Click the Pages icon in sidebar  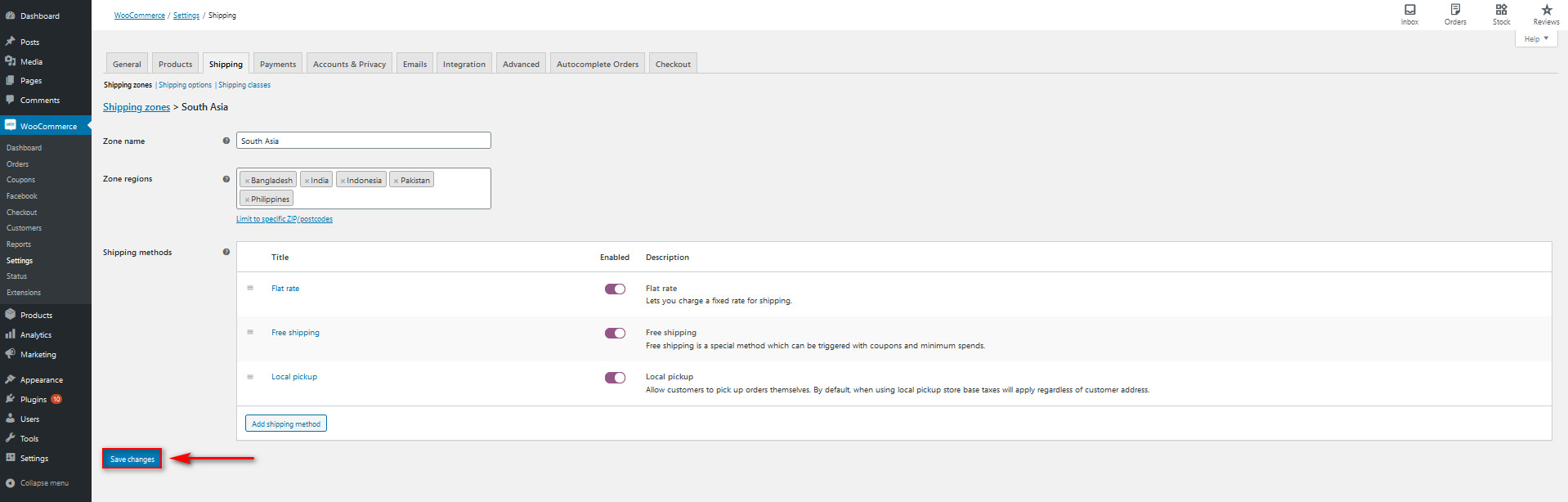[11, 81]
